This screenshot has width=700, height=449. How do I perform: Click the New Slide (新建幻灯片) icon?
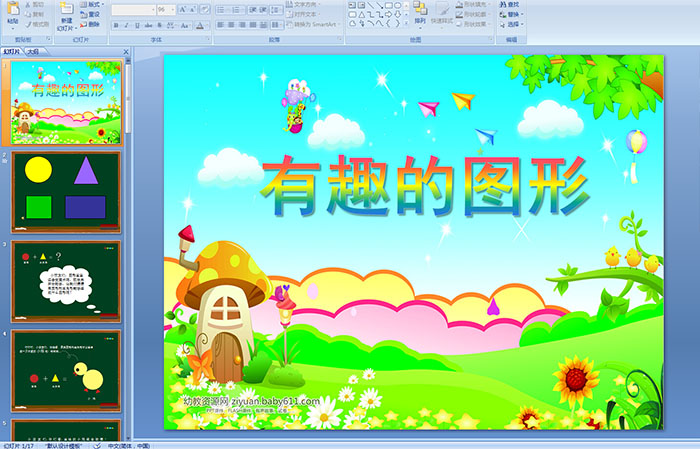[x=67, y=8]
